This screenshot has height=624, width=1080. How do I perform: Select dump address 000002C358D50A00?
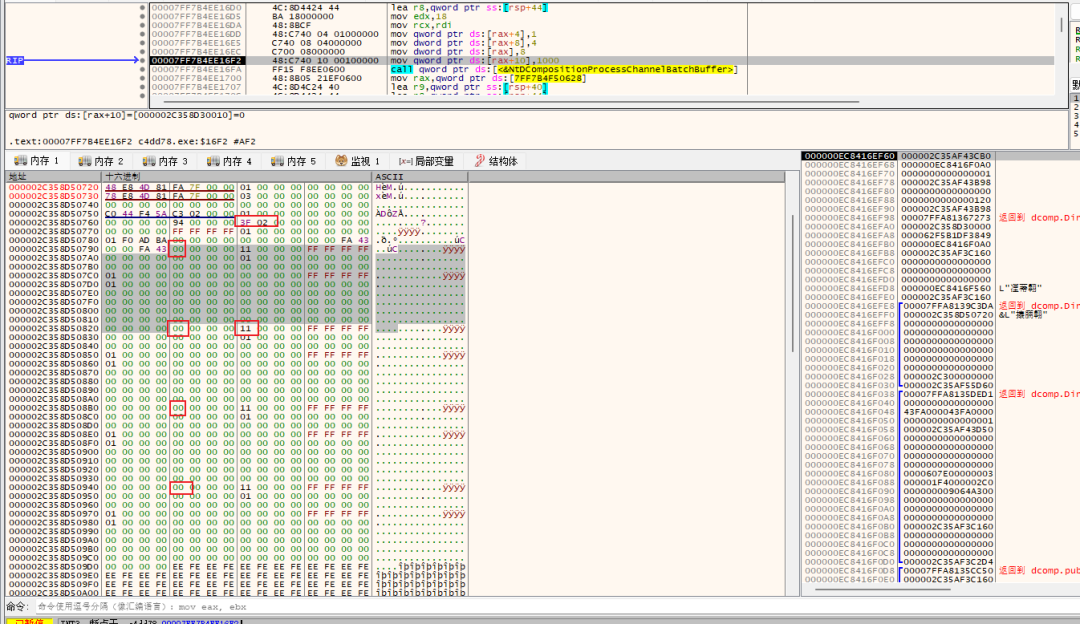(x=54, y=593)
